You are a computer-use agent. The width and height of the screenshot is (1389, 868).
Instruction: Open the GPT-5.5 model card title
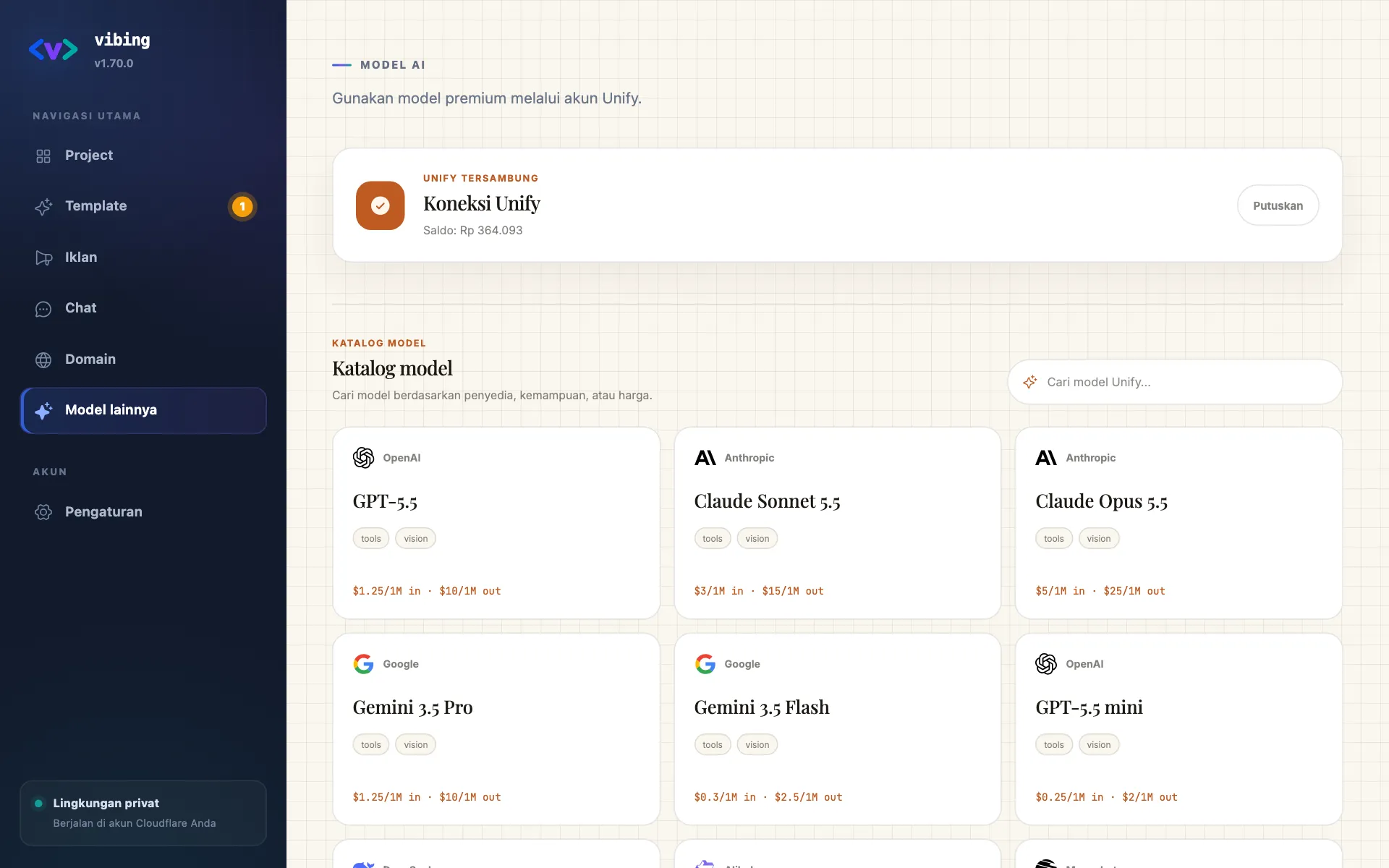coord(385,501)
